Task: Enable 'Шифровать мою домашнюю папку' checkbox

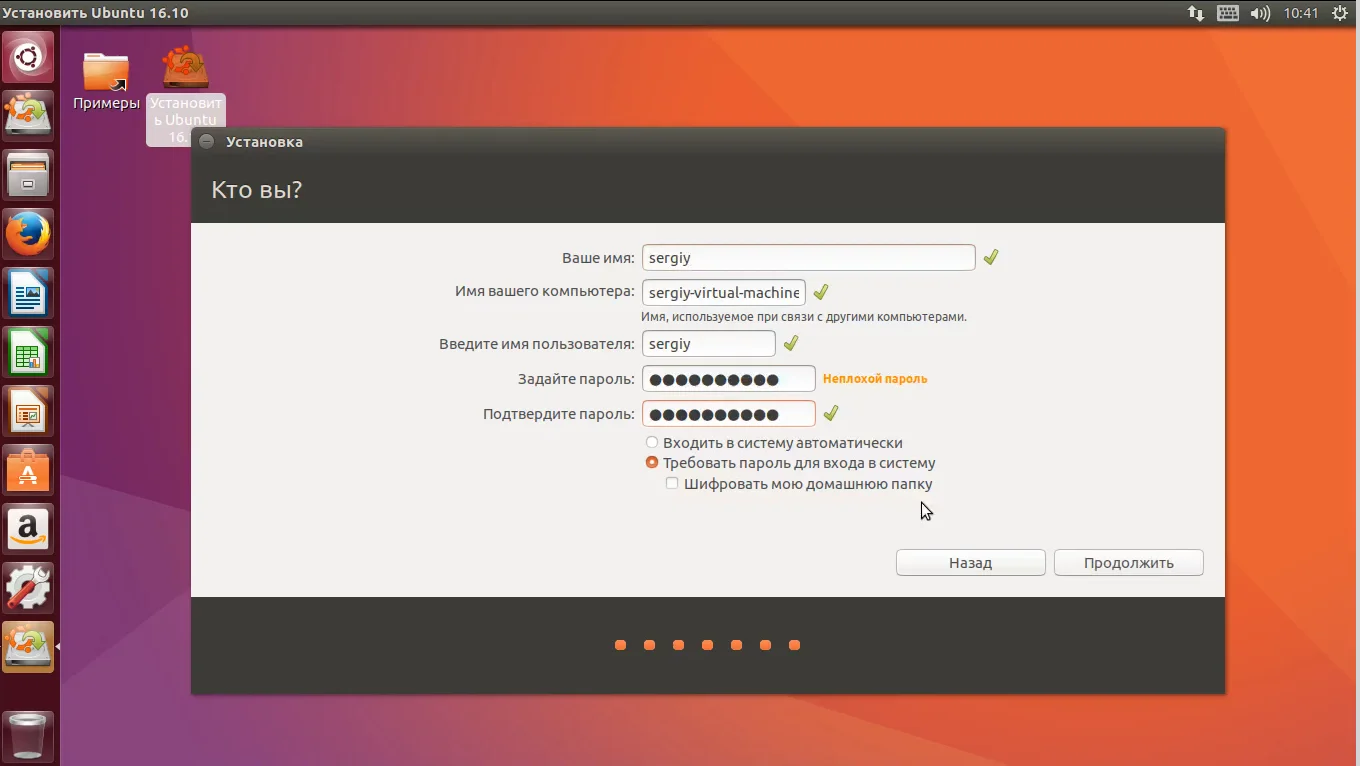Action: click(799, 484)
